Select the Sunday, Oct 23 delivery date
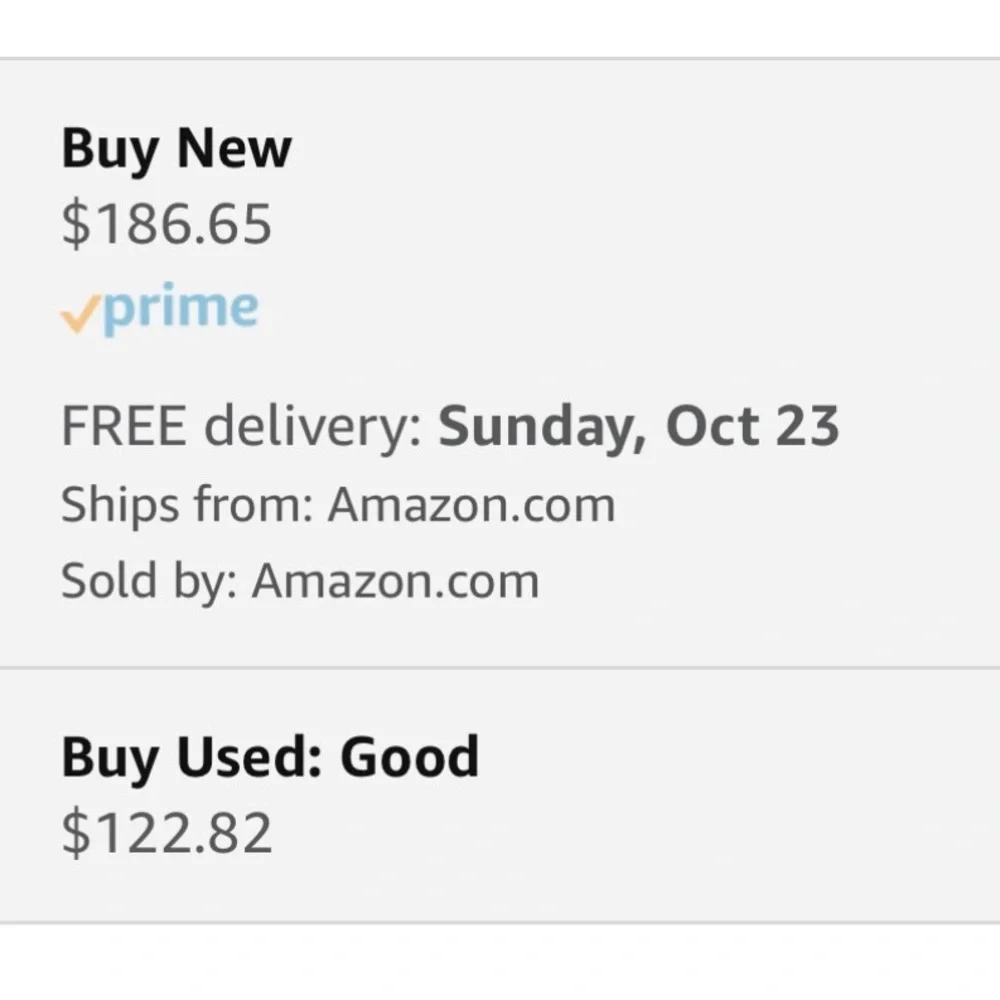 coord(638,426)
